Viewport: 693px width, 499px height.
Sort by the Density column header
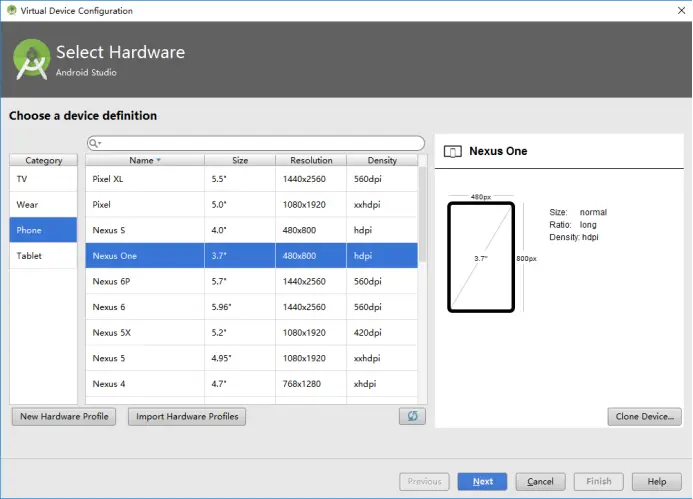382,160
